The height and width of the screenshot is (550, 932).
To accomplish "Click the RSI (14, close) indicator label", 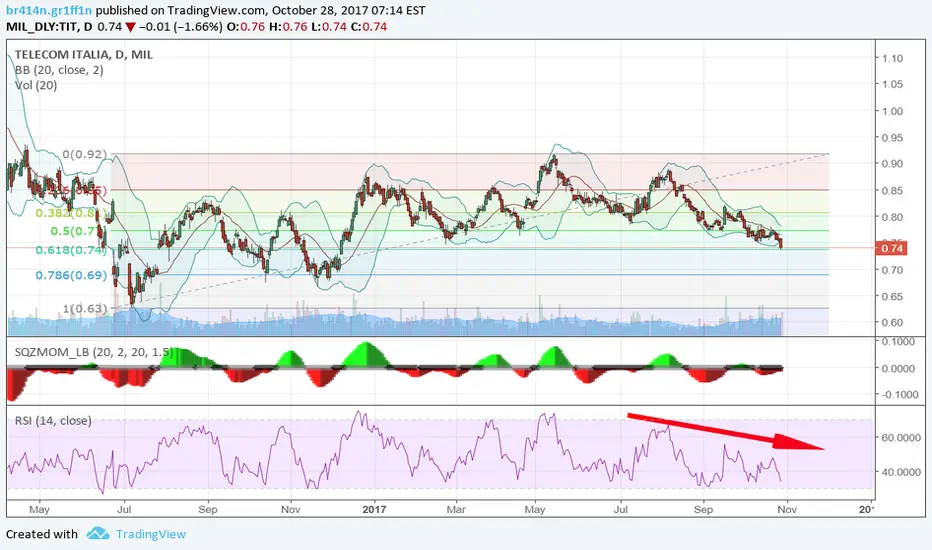I will 53,420.
